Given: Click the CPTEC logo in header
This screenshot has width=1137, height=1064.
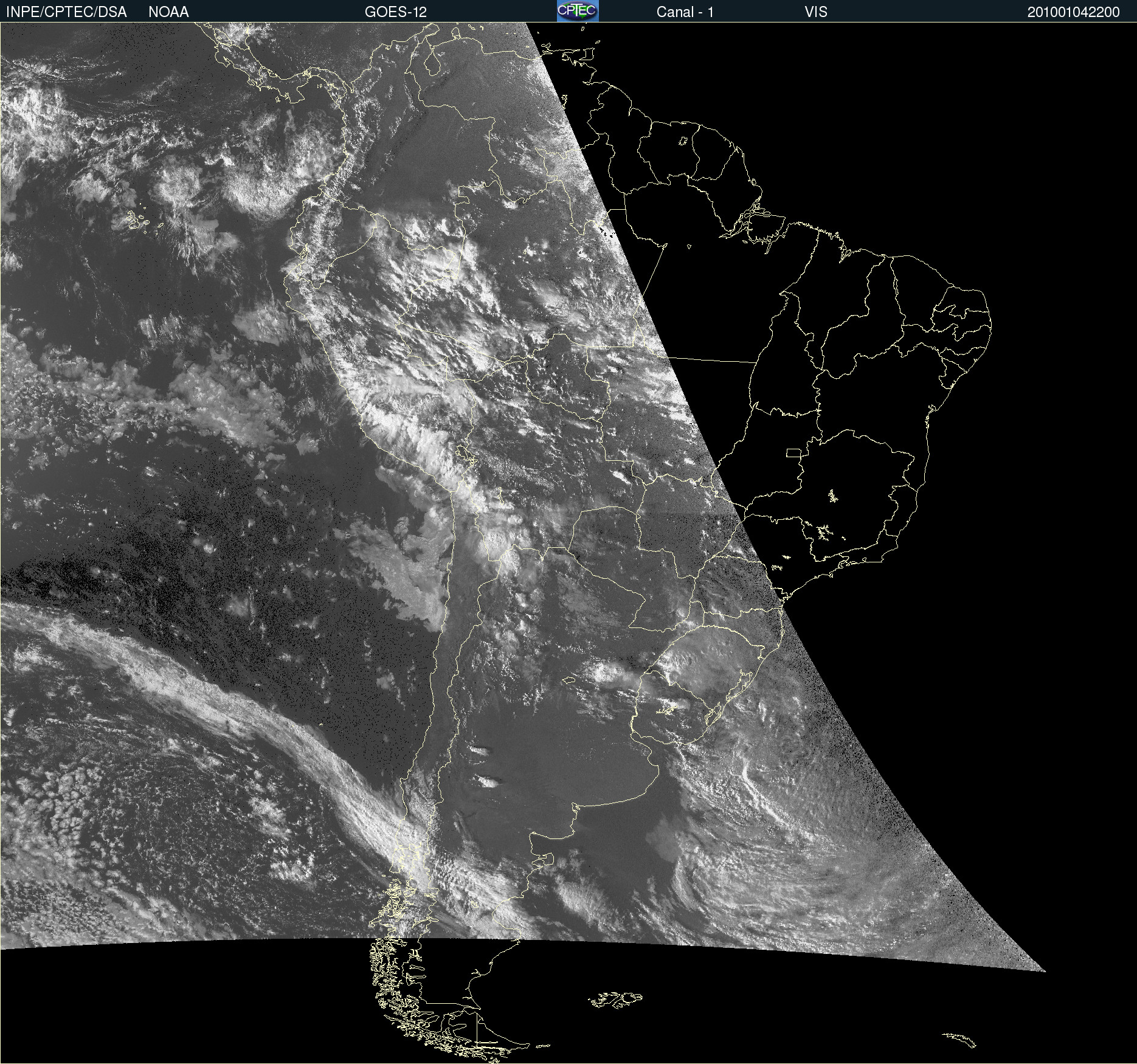Looking at the screenshot, I should click(578, 11).
